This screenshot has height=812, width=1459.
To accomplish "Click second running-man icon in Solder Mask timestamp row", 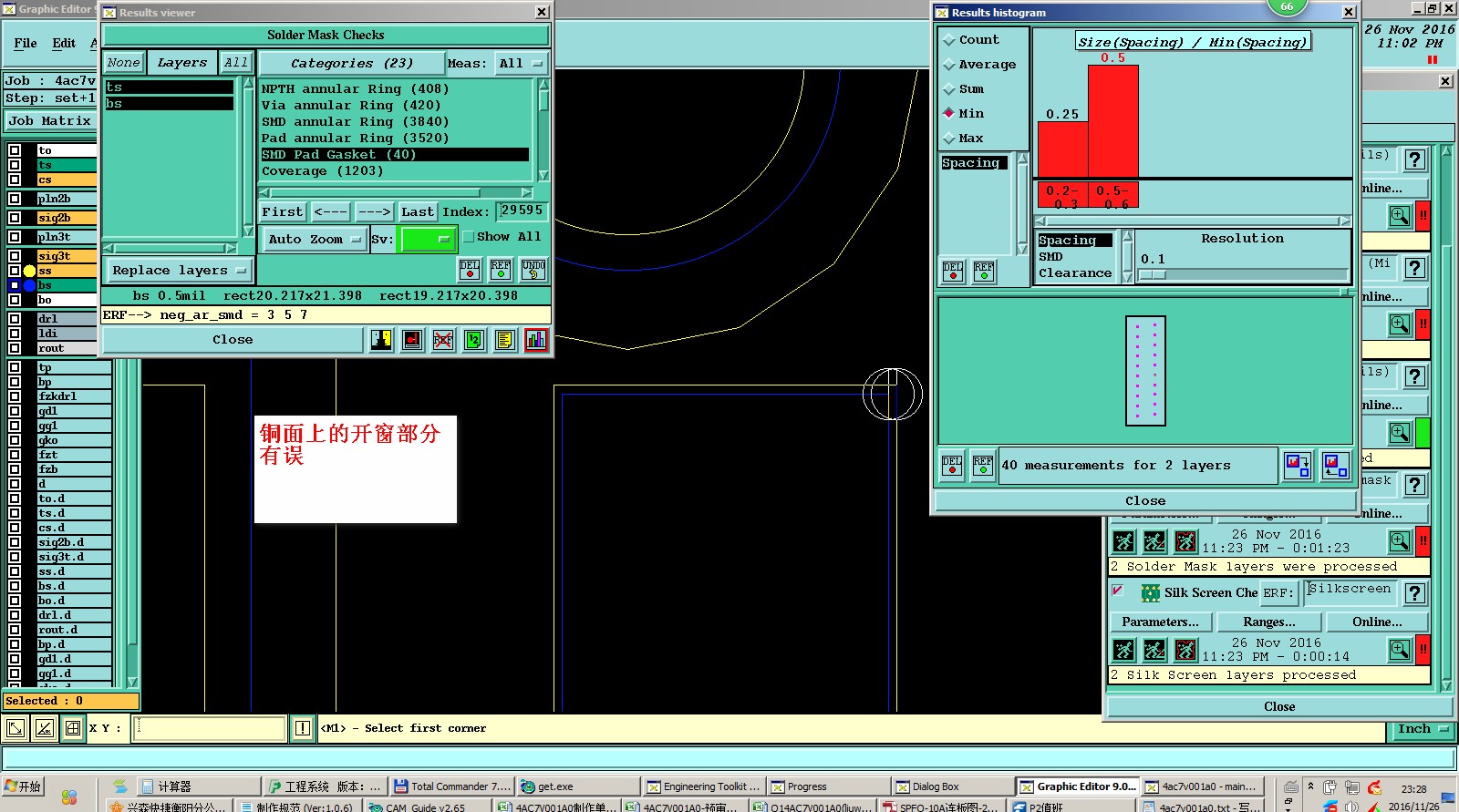I will pyautogui.click(x=1154, y=541).
